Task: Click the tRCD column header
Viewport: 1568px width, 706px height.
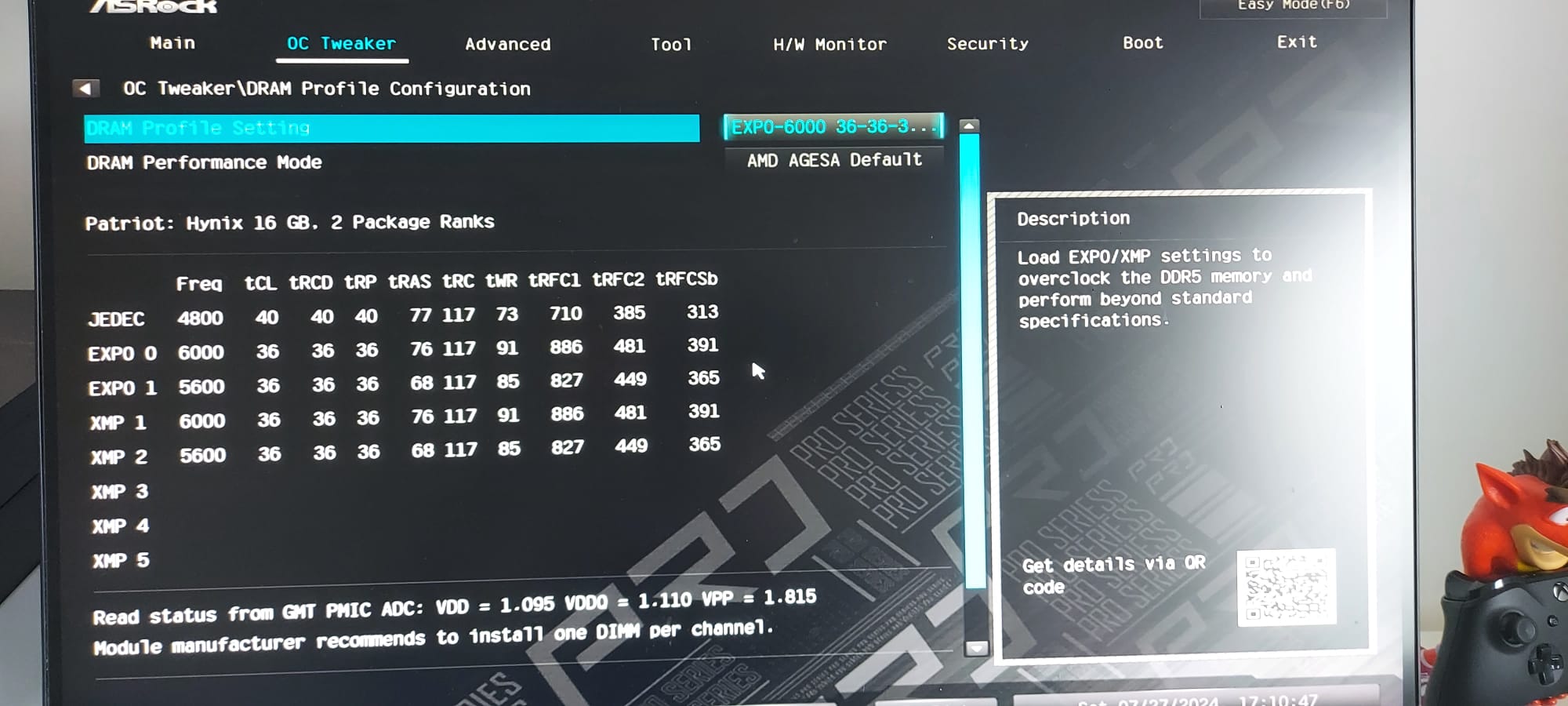Action: click(310, 282)
